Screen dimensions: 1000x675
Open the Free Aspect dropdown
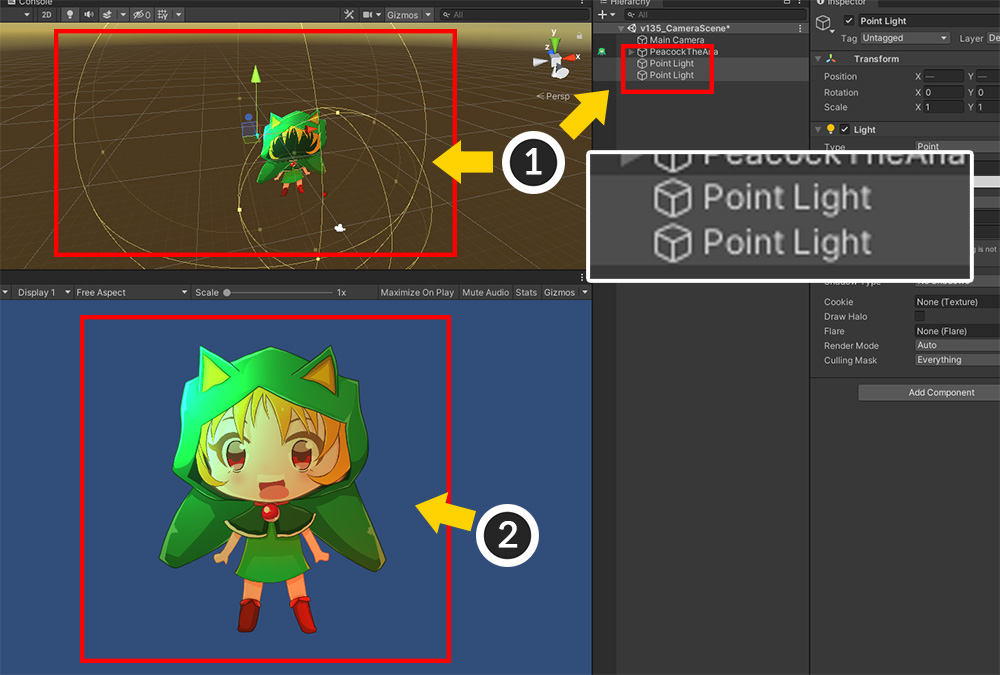click(x=132, y=292)
